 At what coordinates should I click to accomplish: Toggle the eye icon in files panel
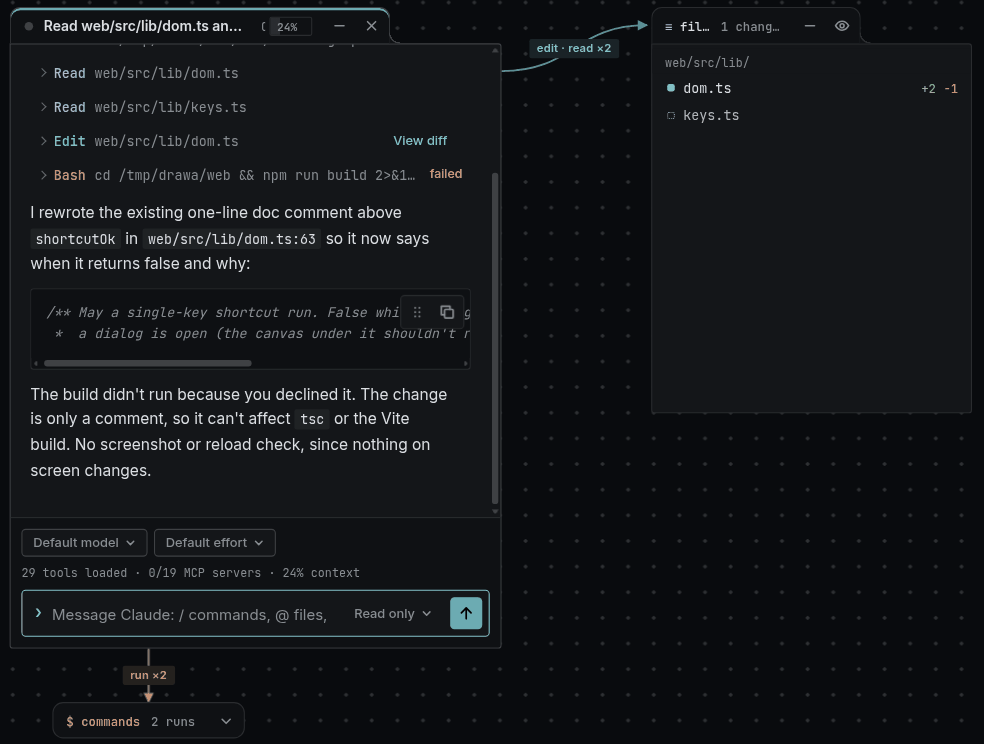pos(842,26)
